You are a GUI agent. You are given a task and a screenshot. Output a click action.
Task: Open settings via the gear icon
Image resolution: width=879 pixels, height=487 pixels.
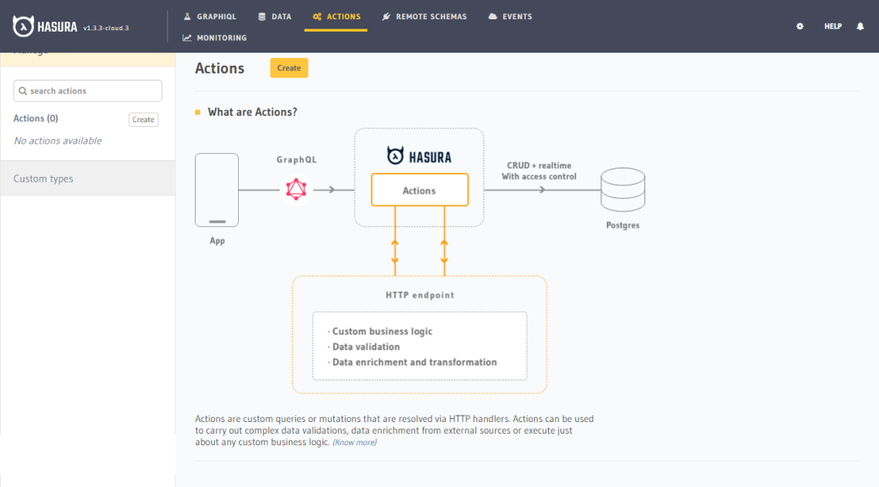point(800,26)
